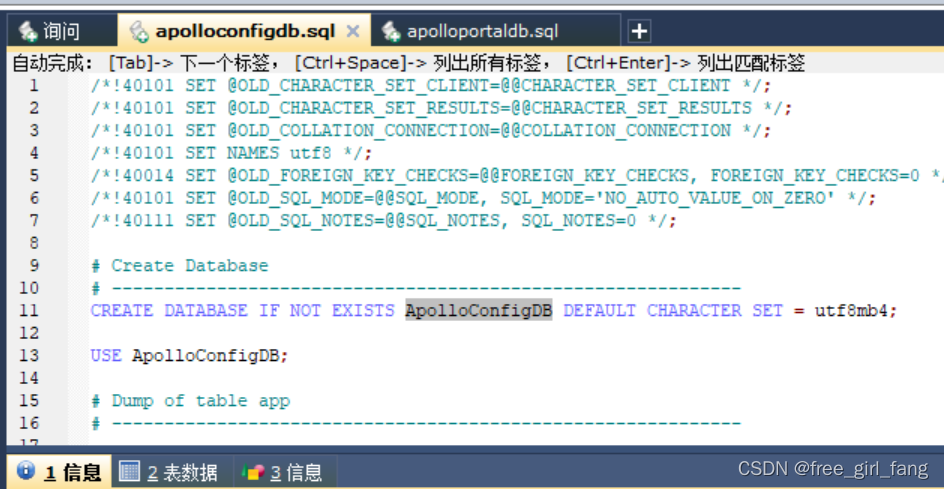This screenshot has height=489, width=944.
Task: Open the 3 信息 result tab
Action: tap(285, 472)
